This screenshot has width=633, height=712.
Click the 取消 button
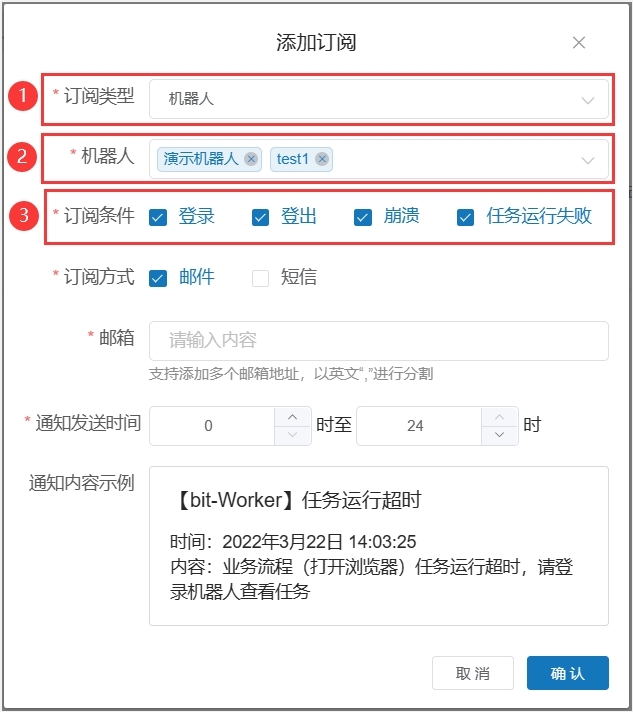(x=473, y=673)
